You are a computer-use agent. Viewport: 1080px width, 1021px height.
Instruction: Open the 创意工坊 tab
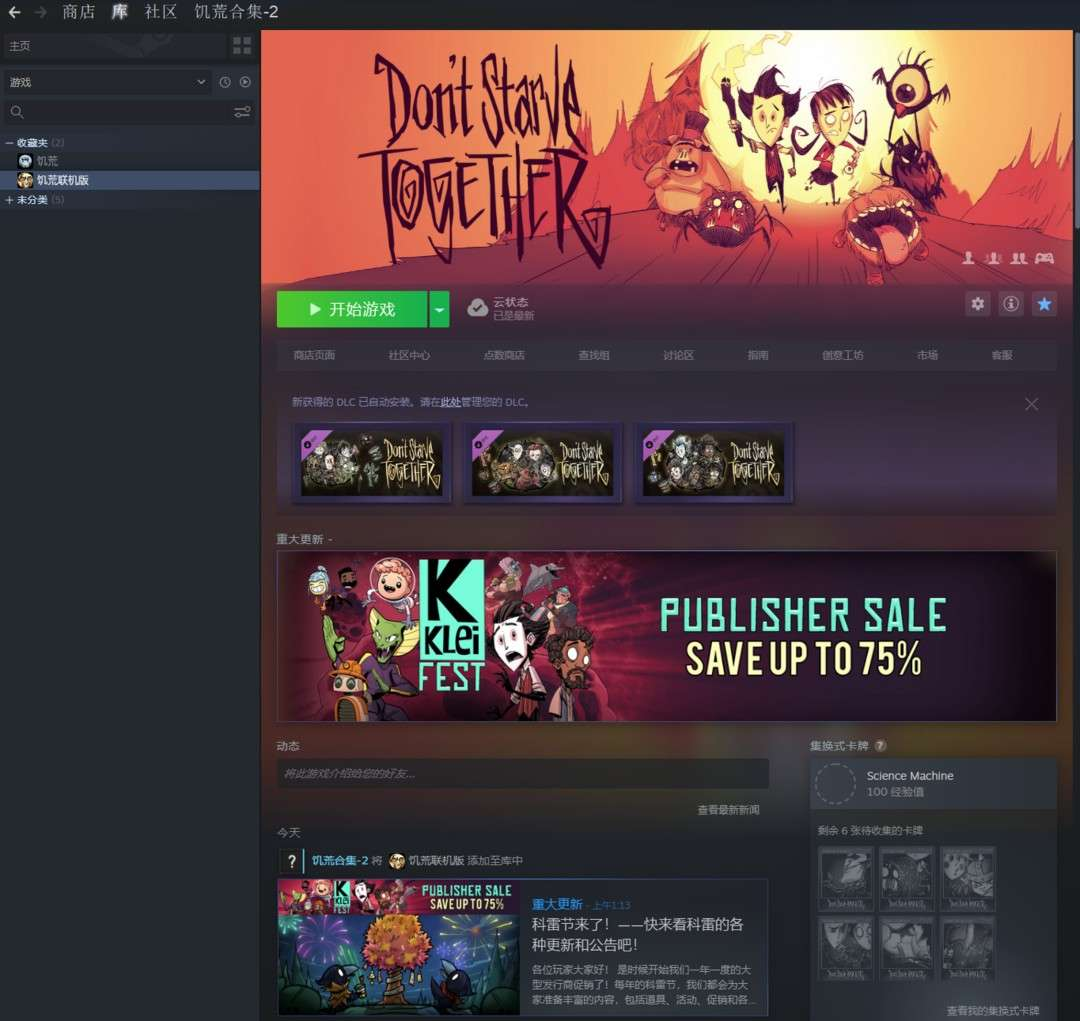[x=842, y=355]
